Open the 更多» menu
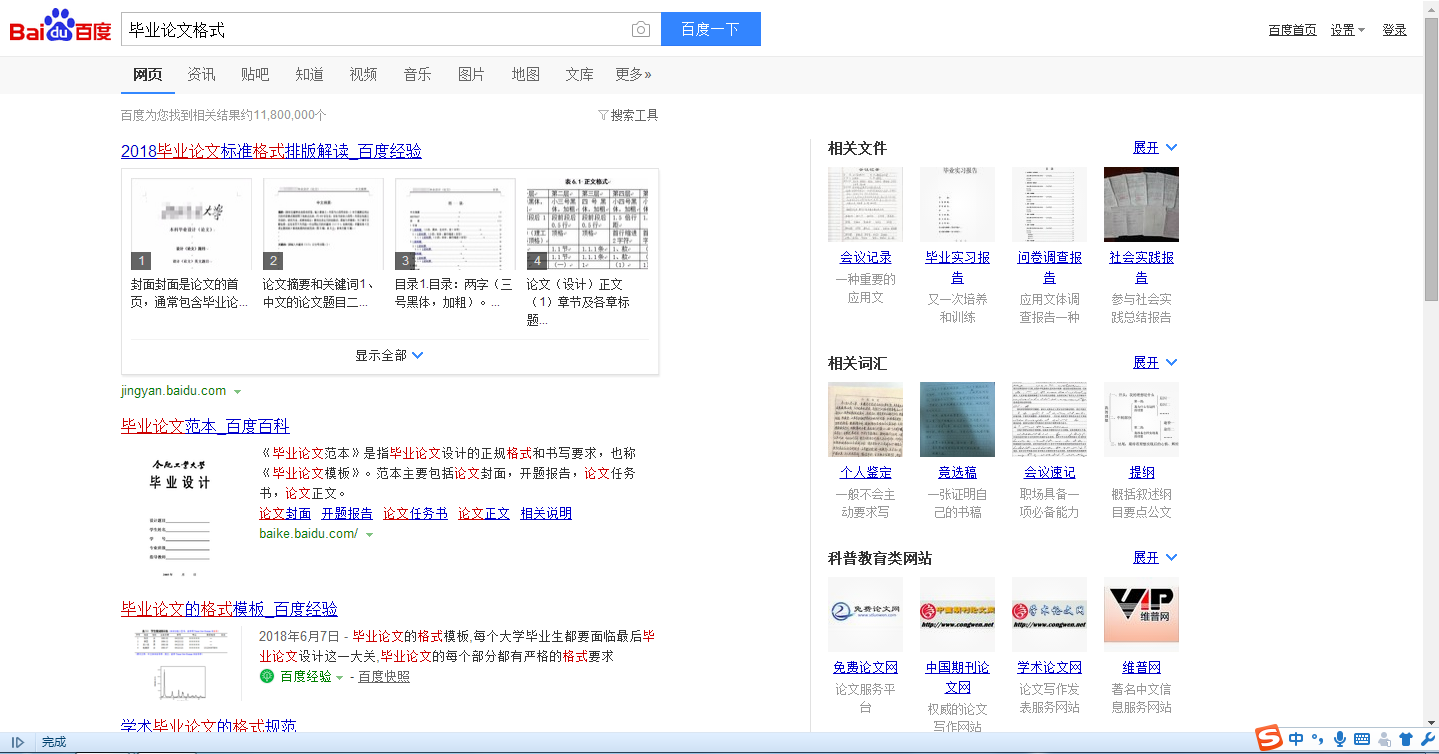This screenshot has width=1439, height=754. 633,74
